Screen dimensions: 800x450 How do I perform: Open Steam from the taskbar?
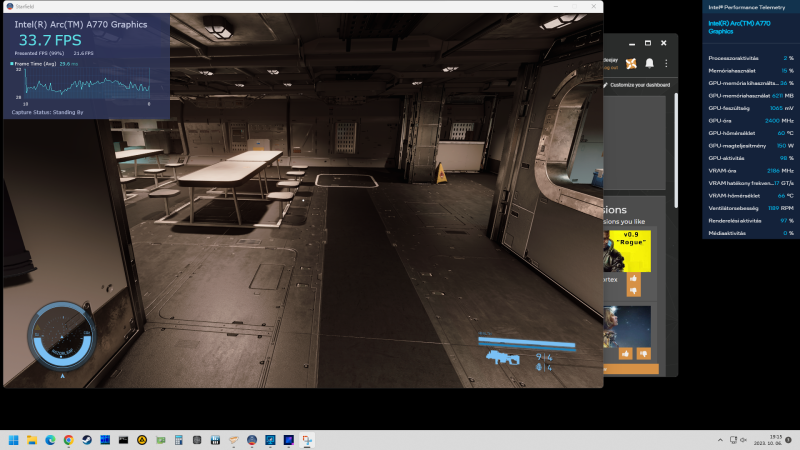coord(87,440)
